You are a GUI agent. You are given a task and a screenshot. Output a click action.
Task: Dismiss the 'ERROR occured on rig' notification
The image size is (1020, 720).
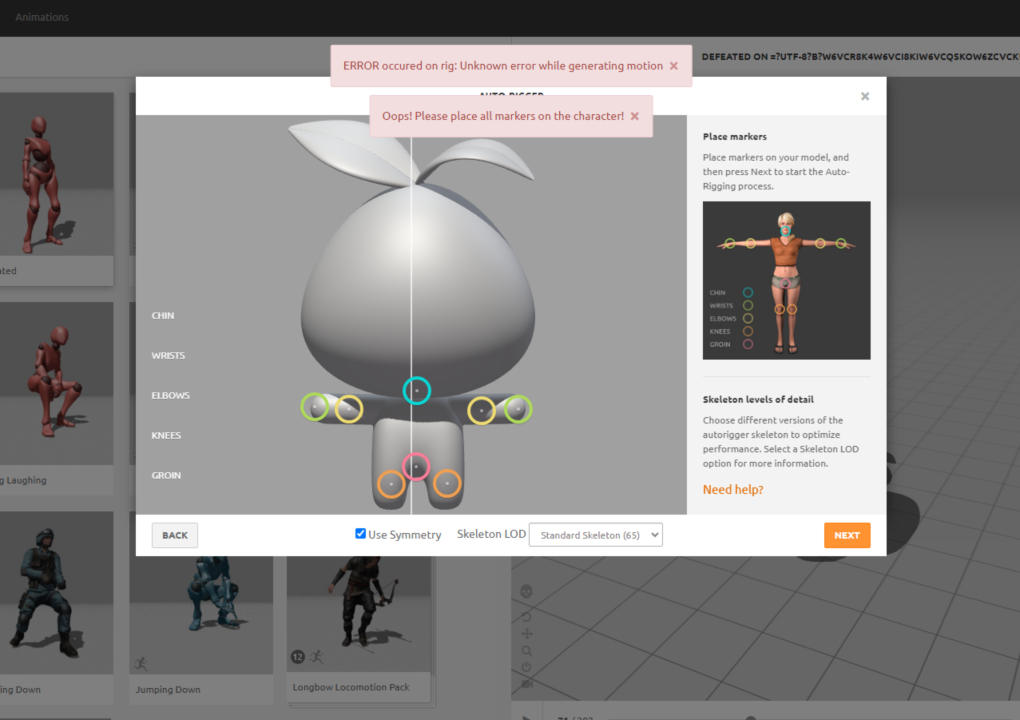click(x=674, y=66)
